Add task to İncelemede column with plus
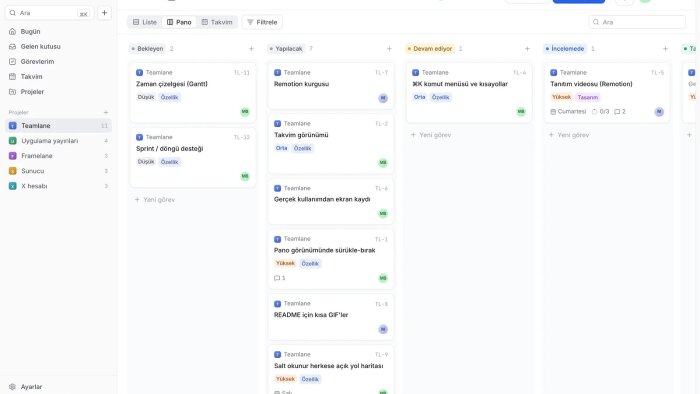The height and width of the screenshot is (394, 700). tap(665, 49)
